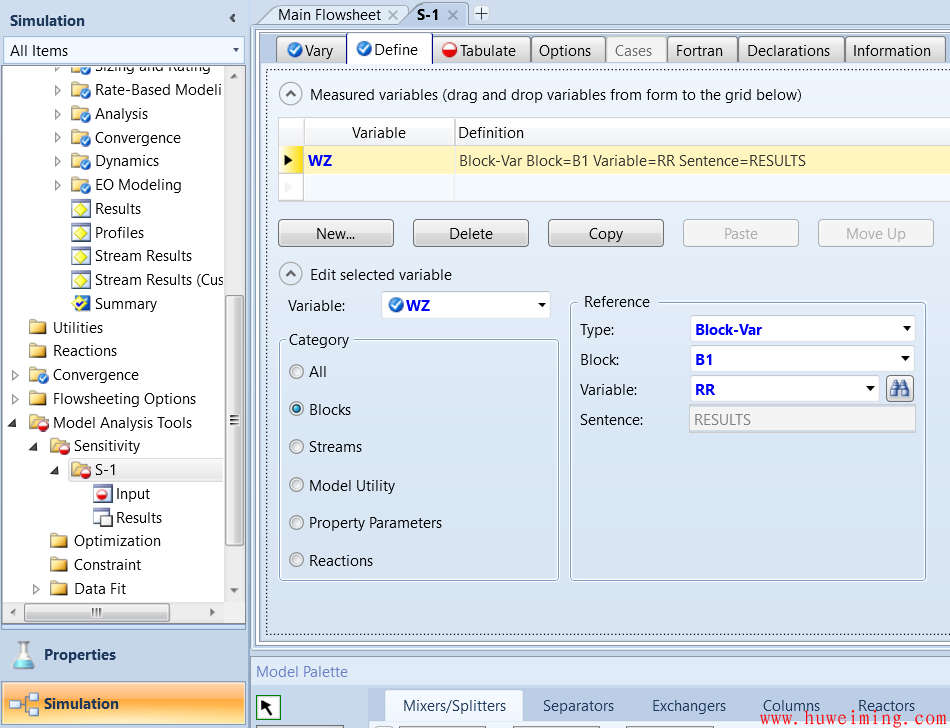Click the Stream Results item icon

tap(81, 256)
